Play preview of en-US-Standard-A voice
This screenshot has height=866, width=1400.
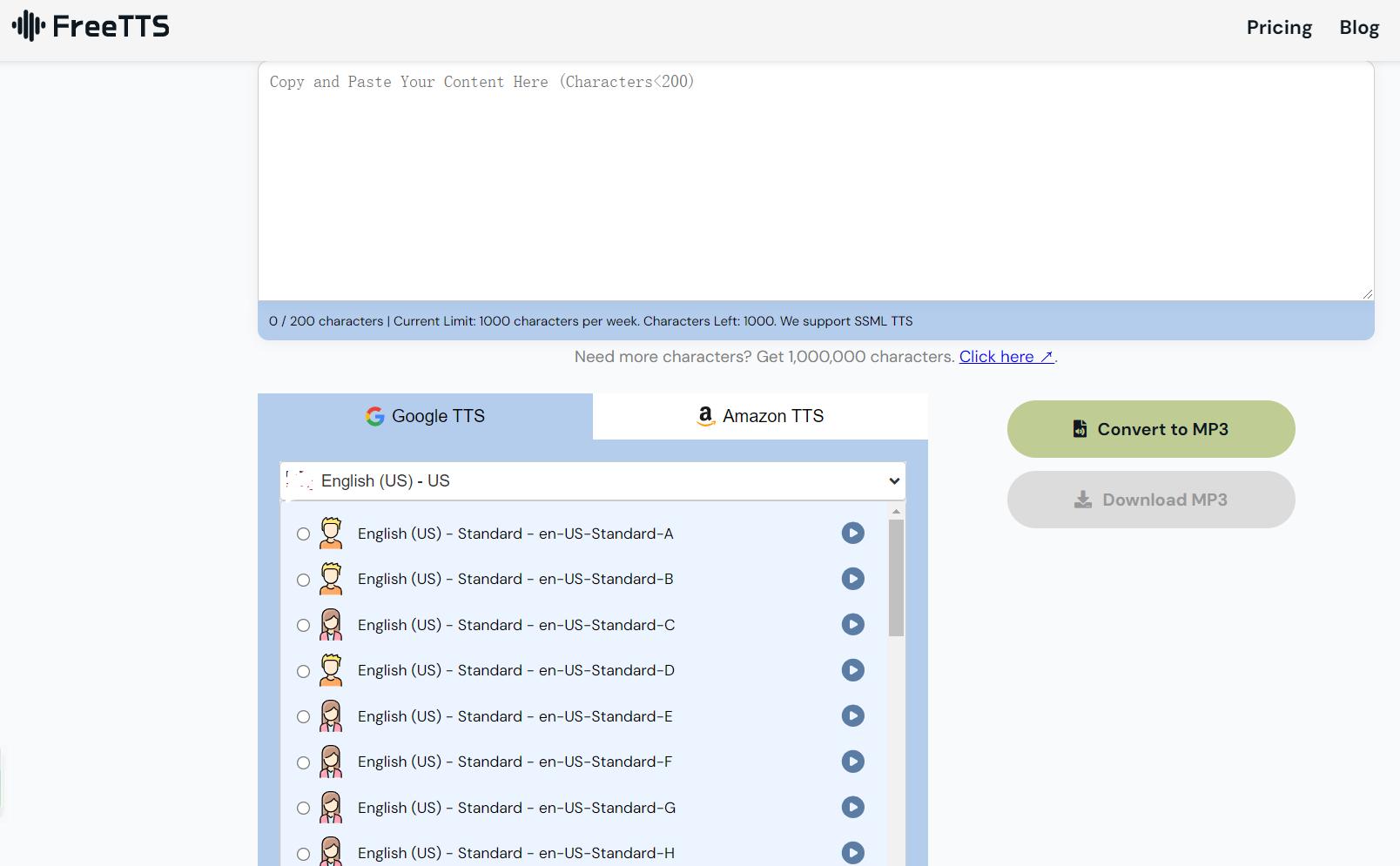point(852,534)
